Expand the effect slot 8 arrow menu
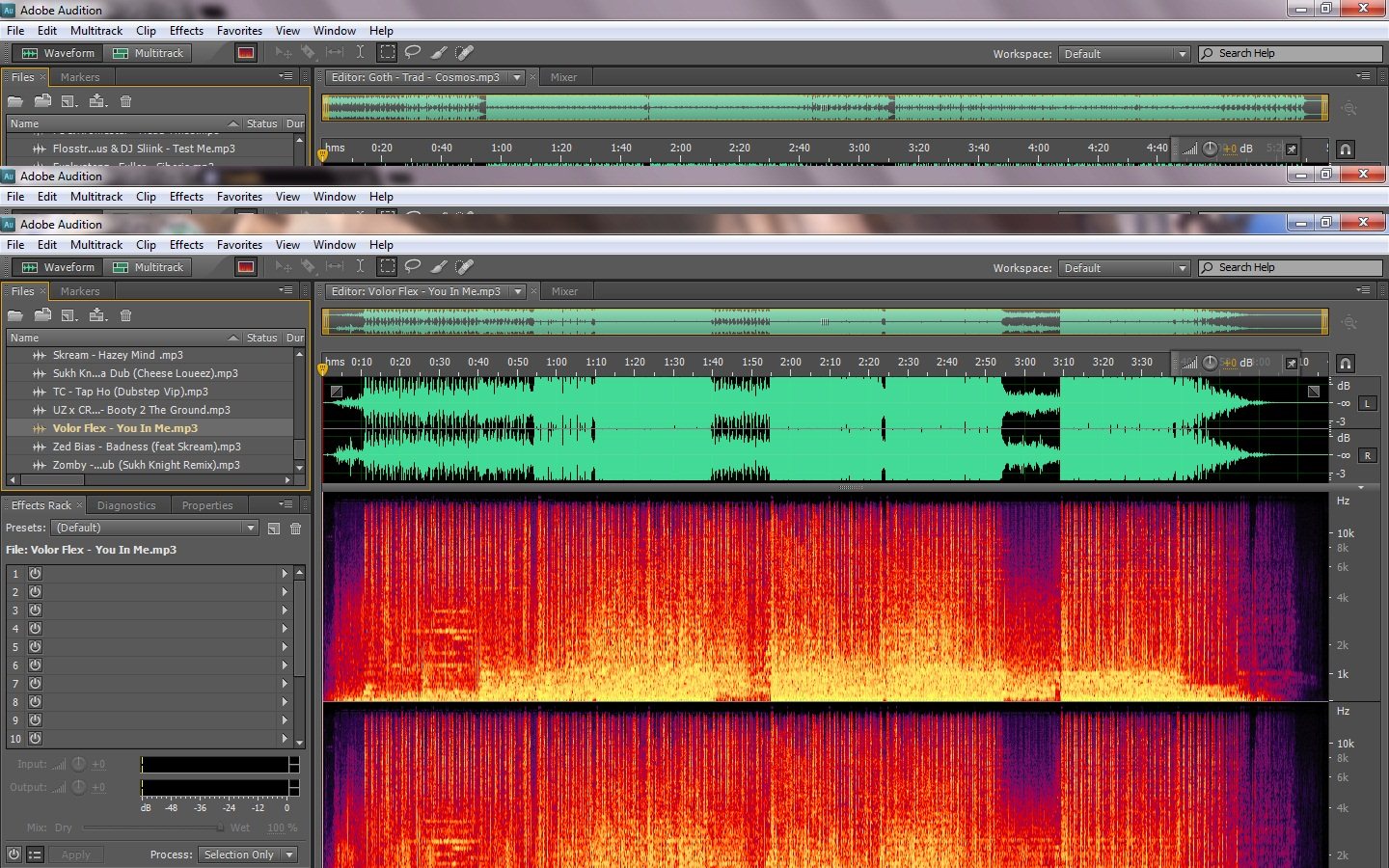1389x868 pixels. (x=285, y=701)
